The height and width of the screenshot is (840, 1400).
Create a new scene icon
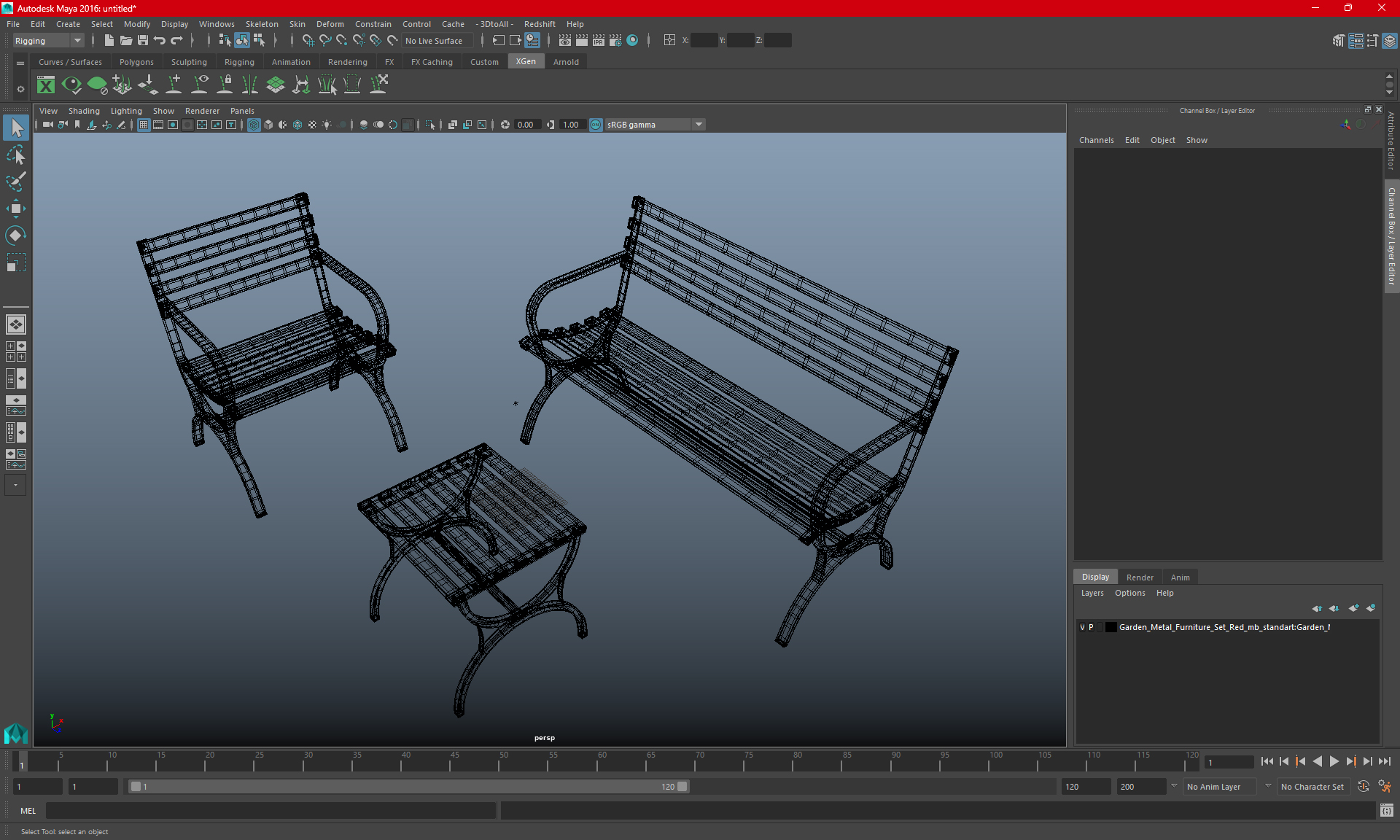point(109,41)
